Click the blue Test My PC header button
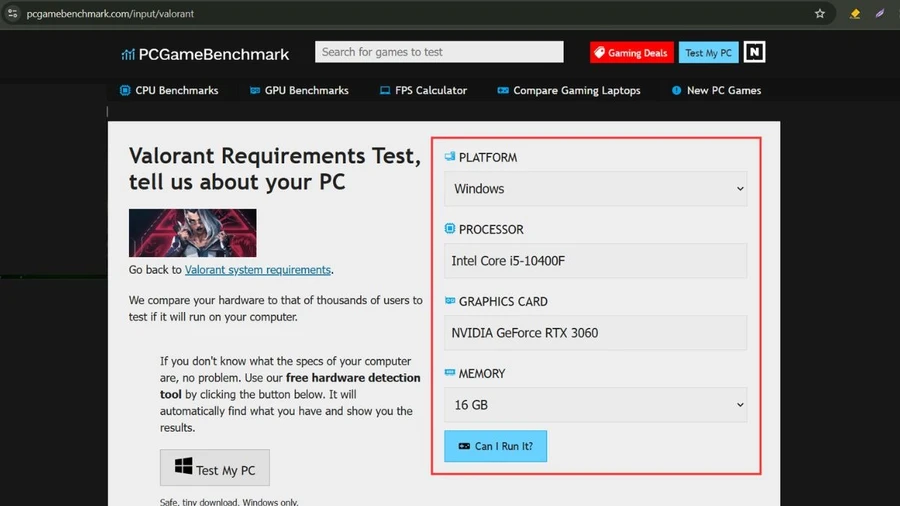Image resolution: width=900 pixels, height=506 pixels. click(x=708, y=52)
